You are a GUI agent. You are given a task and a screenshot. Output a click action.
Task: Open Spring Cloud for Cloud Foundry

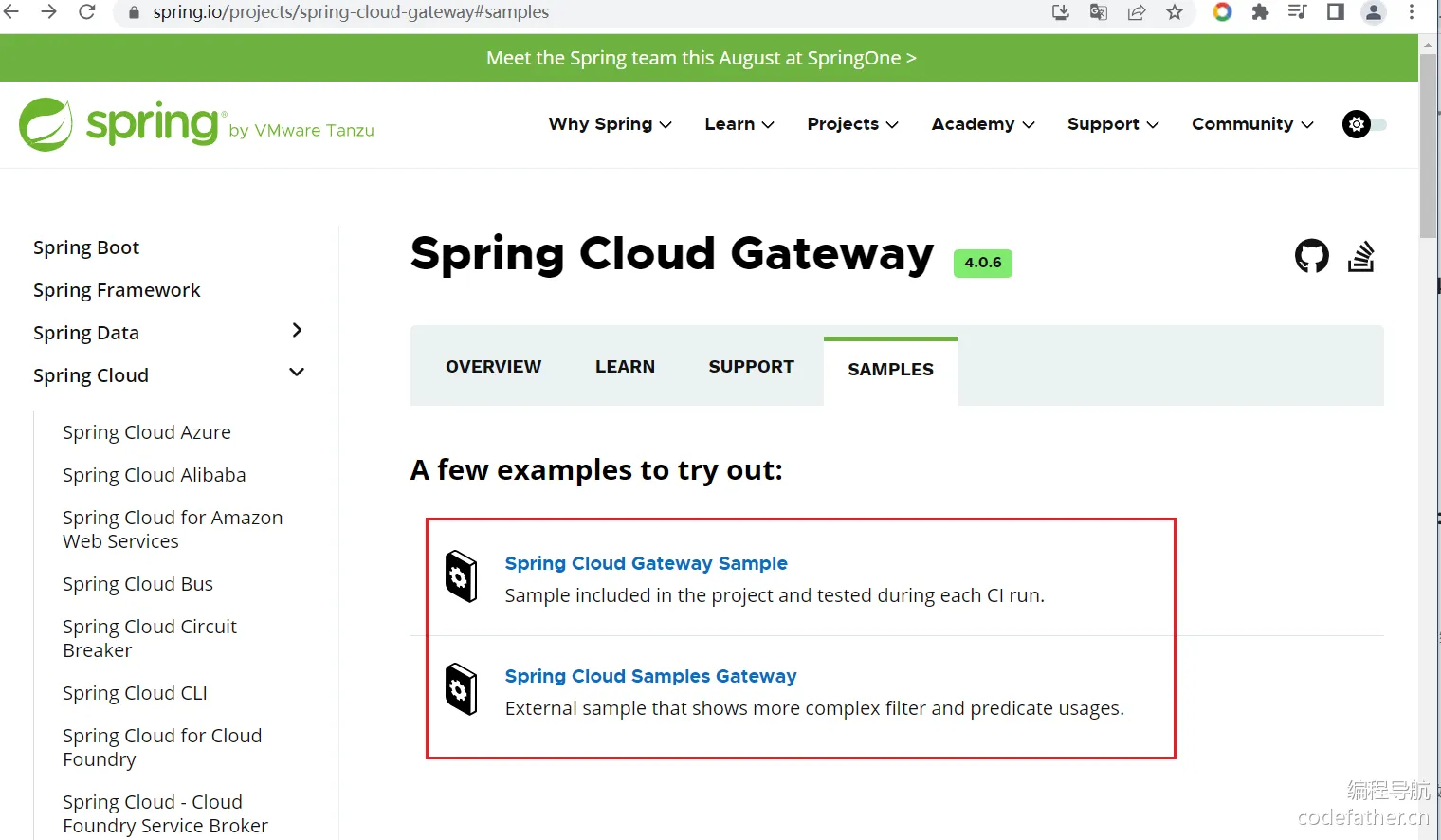pyautogui.click(x=162, y=748)
